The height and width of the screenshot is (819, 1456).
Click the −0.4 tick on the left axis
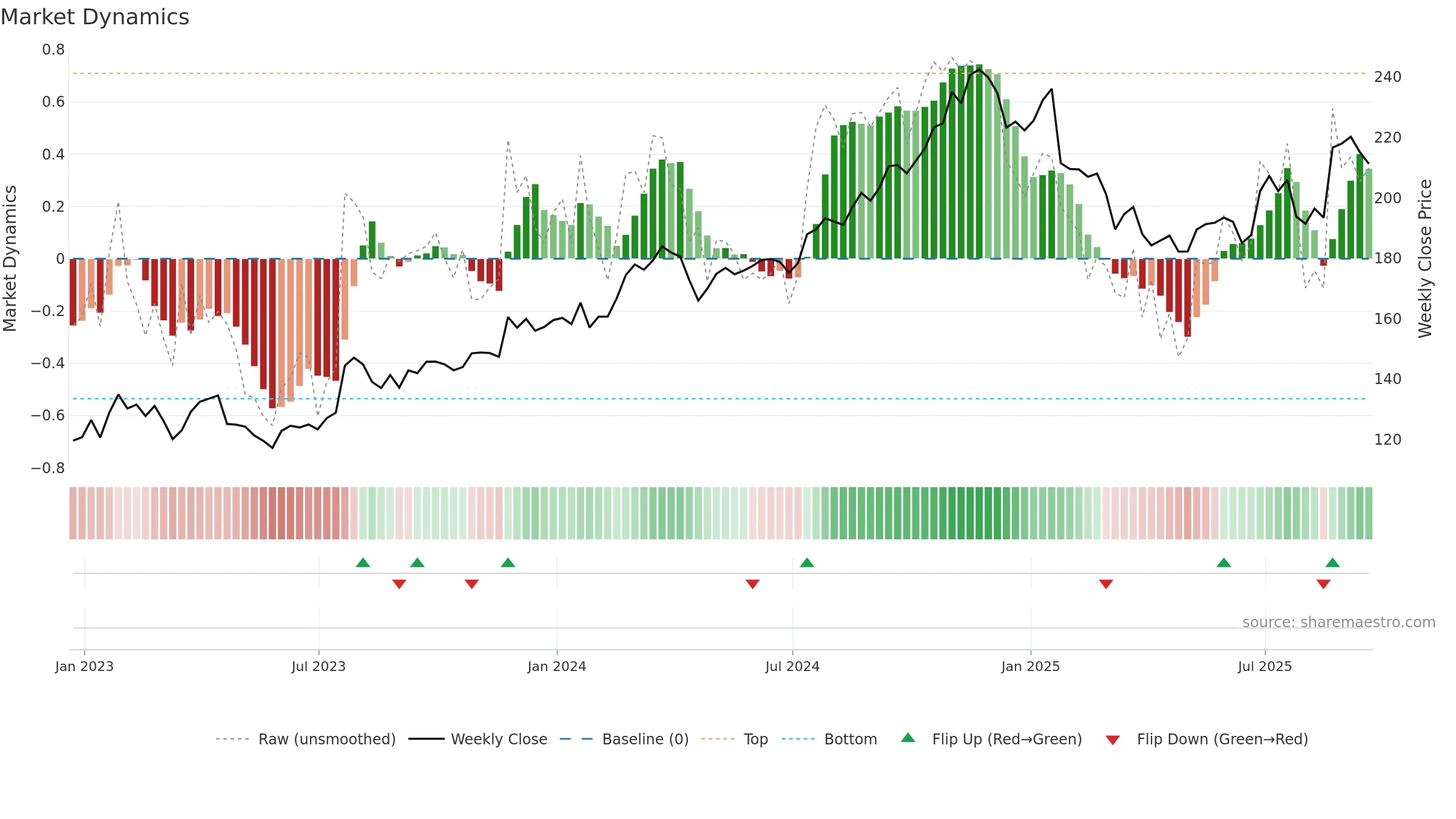coord(48,363)
